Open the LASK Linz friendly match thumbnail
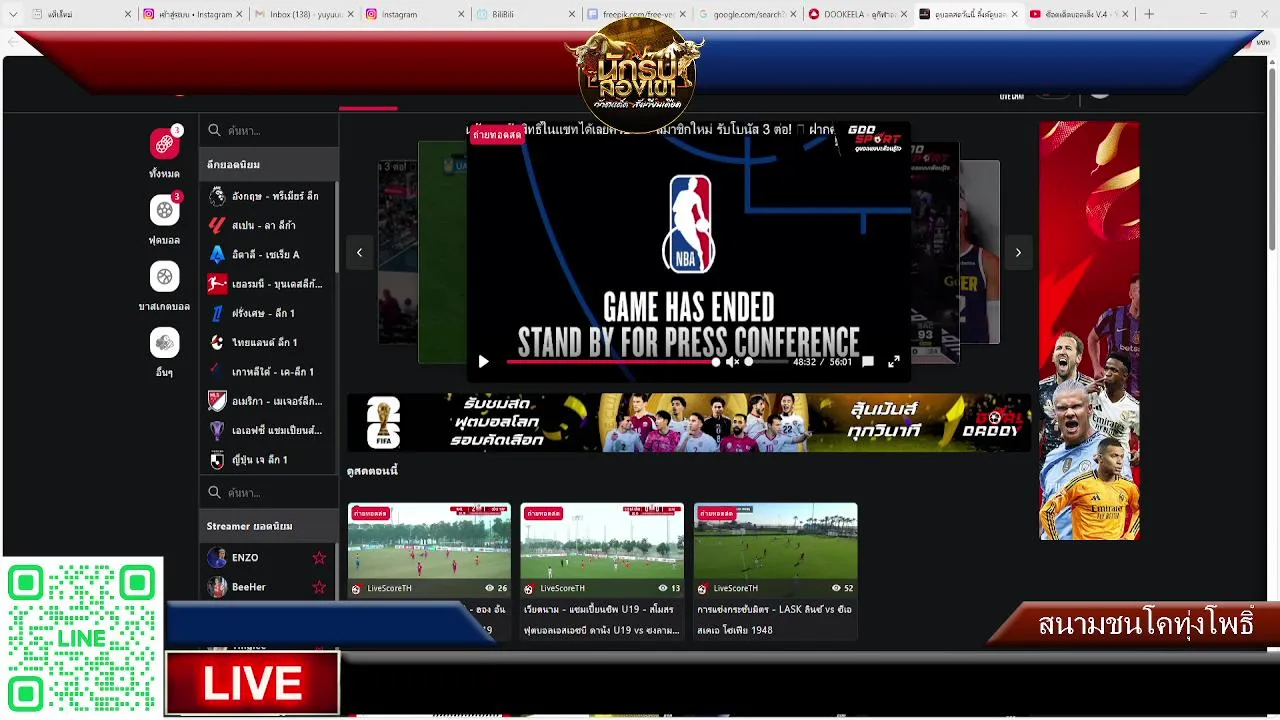The image size is (1280, 720). (775, 541)
